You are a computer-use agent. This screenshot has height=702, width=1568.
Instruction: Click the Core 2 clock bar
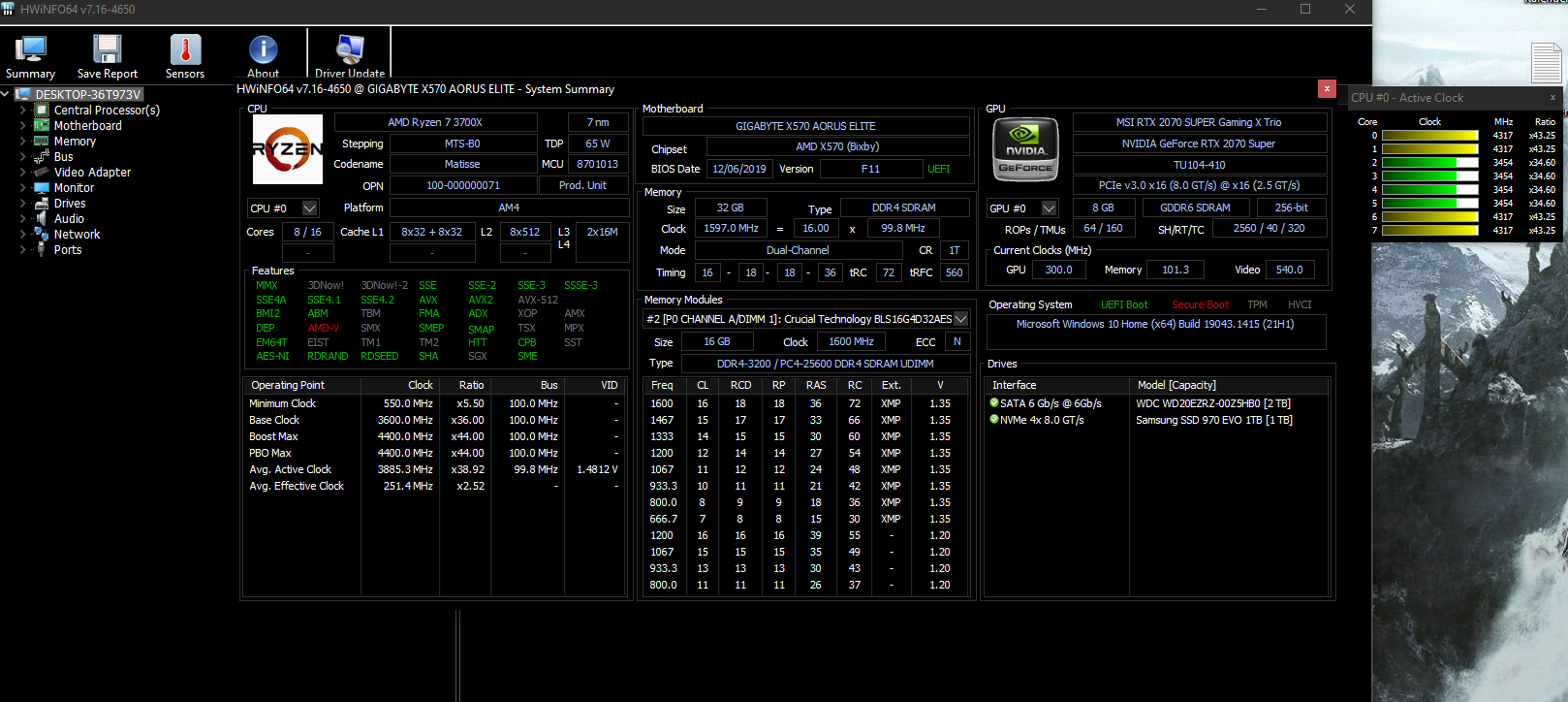[1429, 163]
